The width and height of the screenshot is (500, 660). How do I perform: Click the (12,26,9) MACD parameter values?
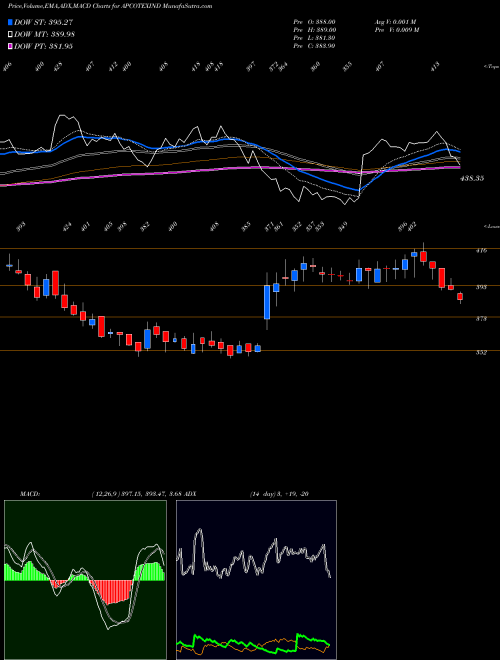(x=136, y=494)
